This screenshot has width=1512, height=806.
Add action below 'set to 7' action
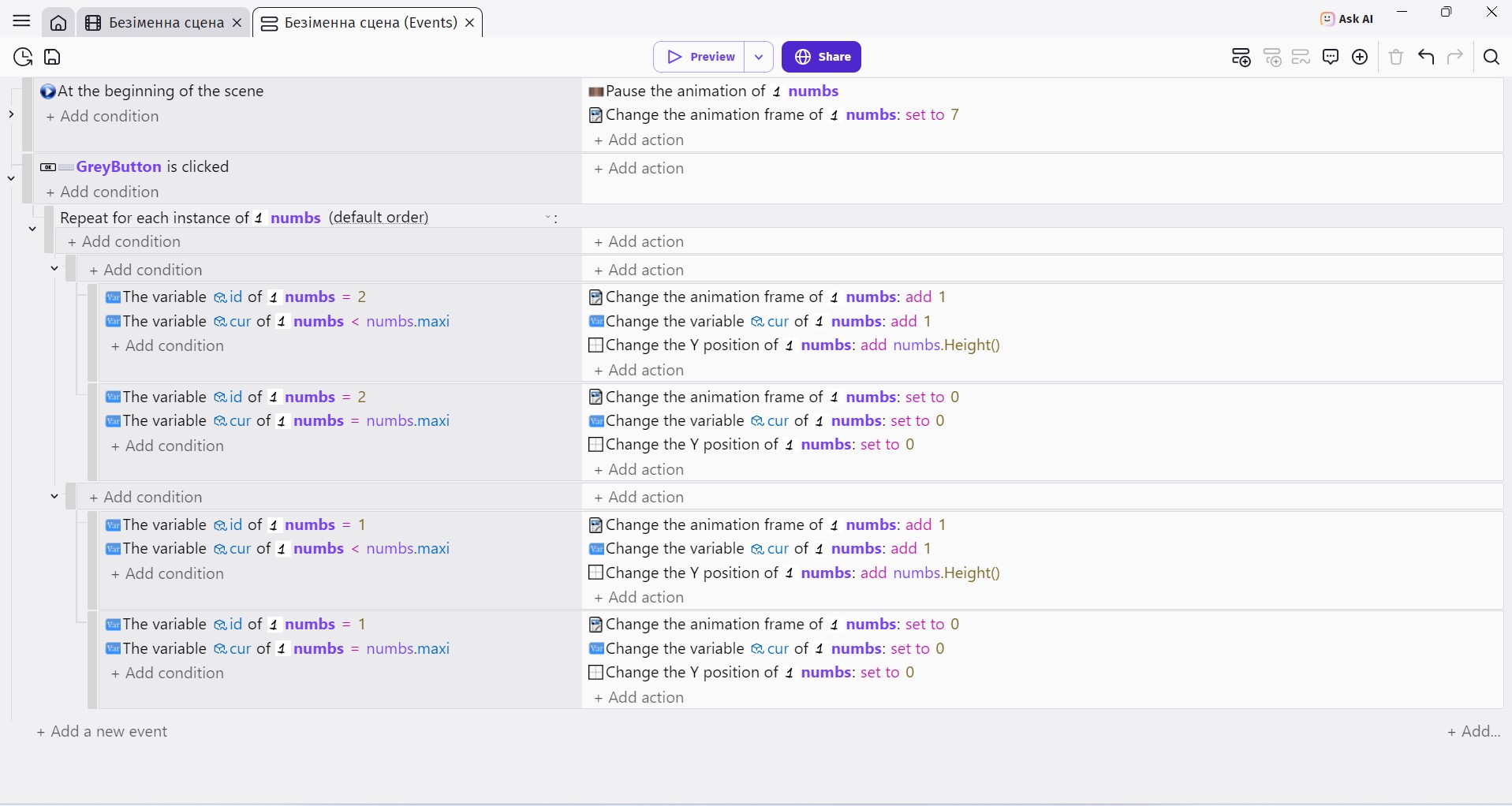click(639, 140)
